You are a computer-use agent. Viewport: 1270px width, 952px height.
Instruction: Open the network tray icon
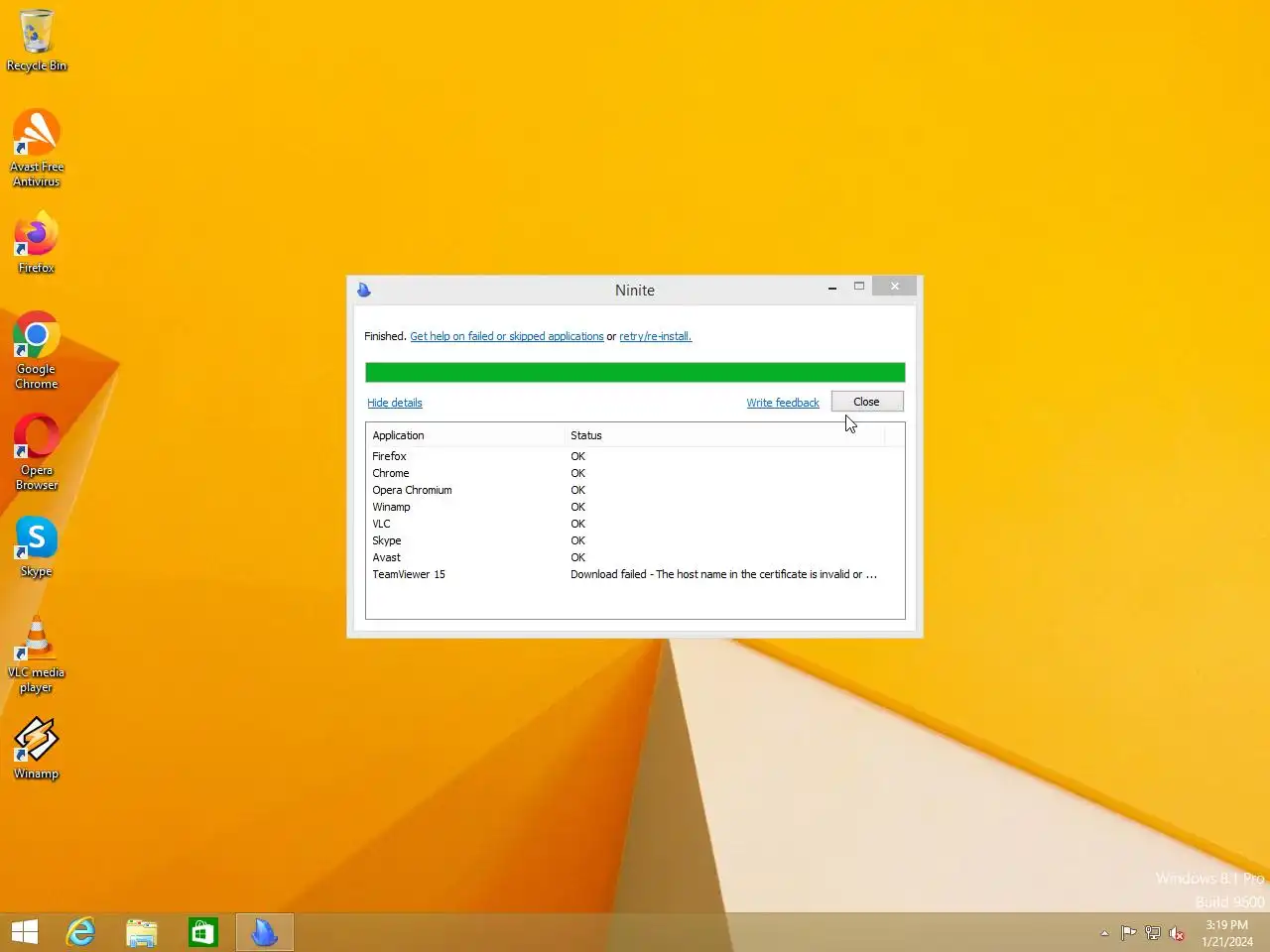pos(1152,933)
